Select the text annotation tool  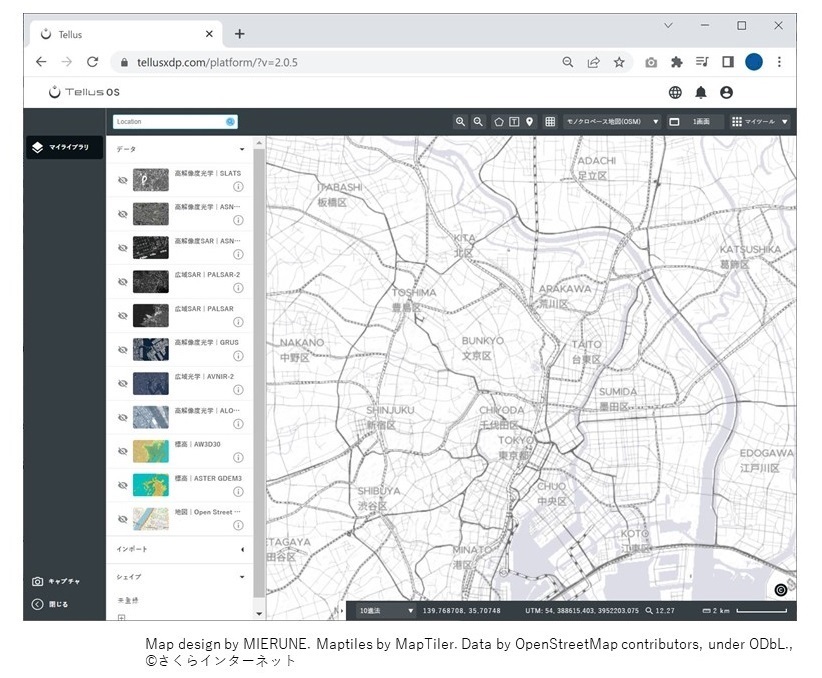[514, 122]
